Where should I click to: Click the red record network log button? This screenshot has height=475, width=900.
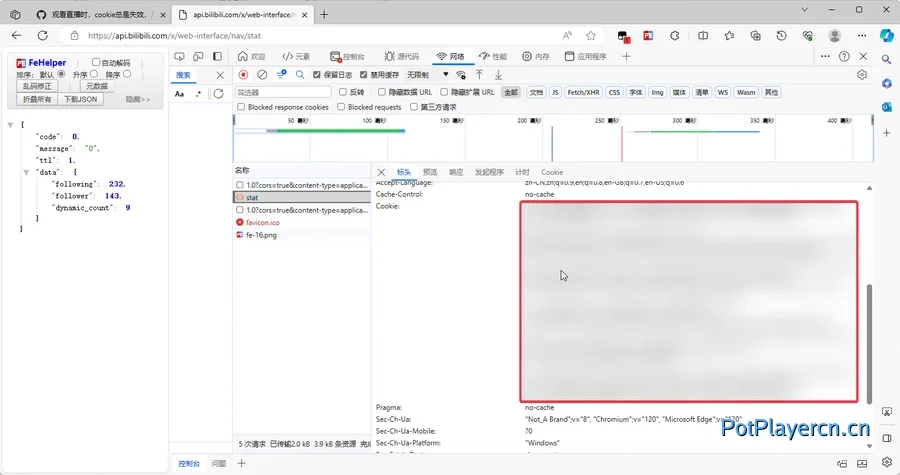tap(243, 75)
